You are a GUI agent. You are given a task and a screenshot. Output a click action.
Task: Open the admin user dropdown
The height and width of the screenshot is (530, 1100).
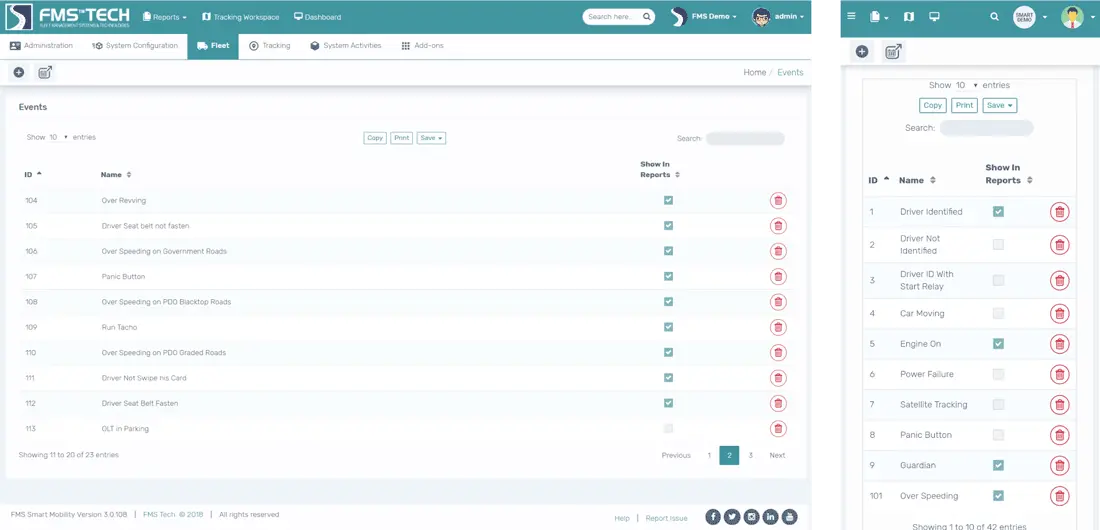pos(780,17)
